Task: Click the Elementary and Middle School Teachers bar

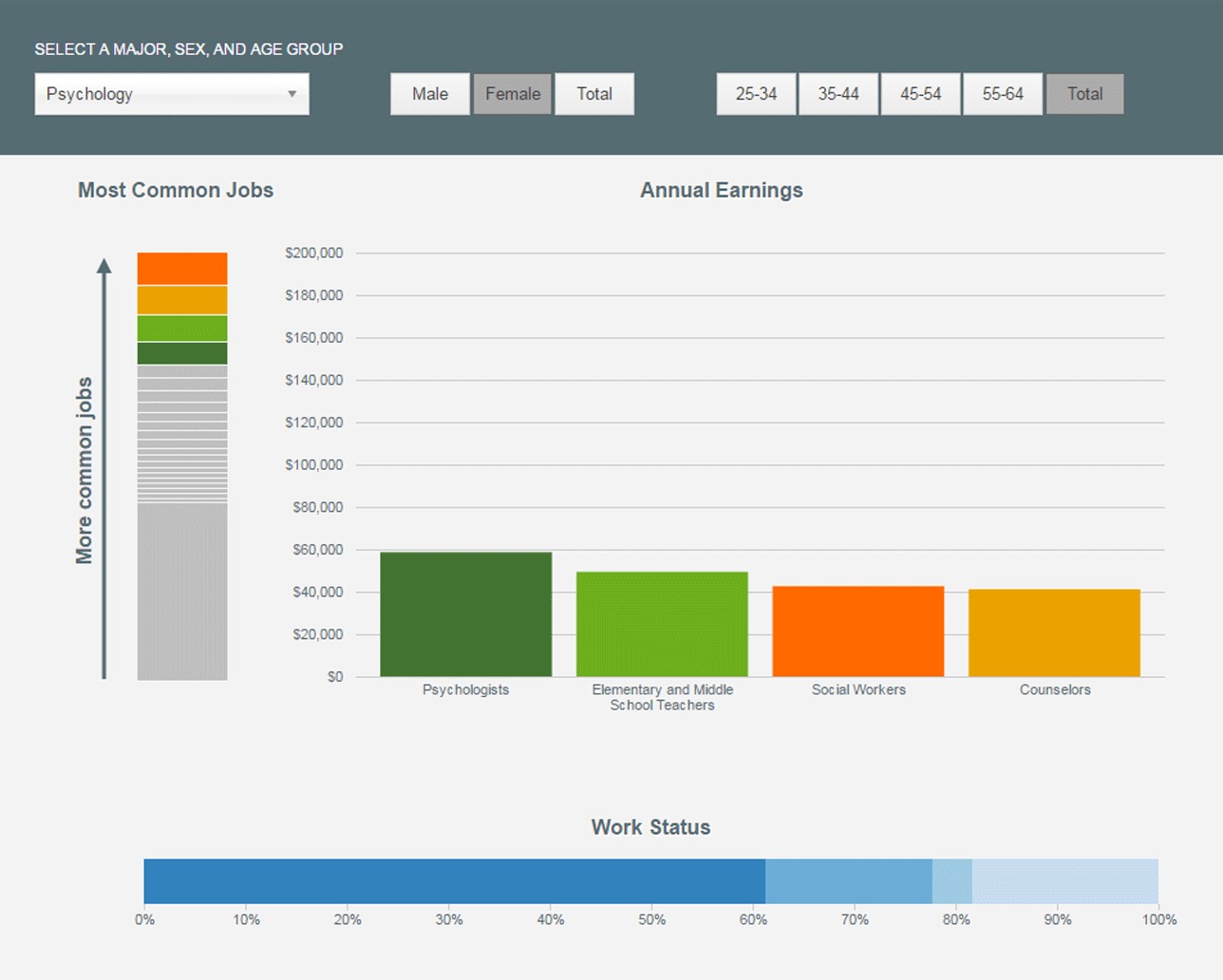Action: point(662,624)
